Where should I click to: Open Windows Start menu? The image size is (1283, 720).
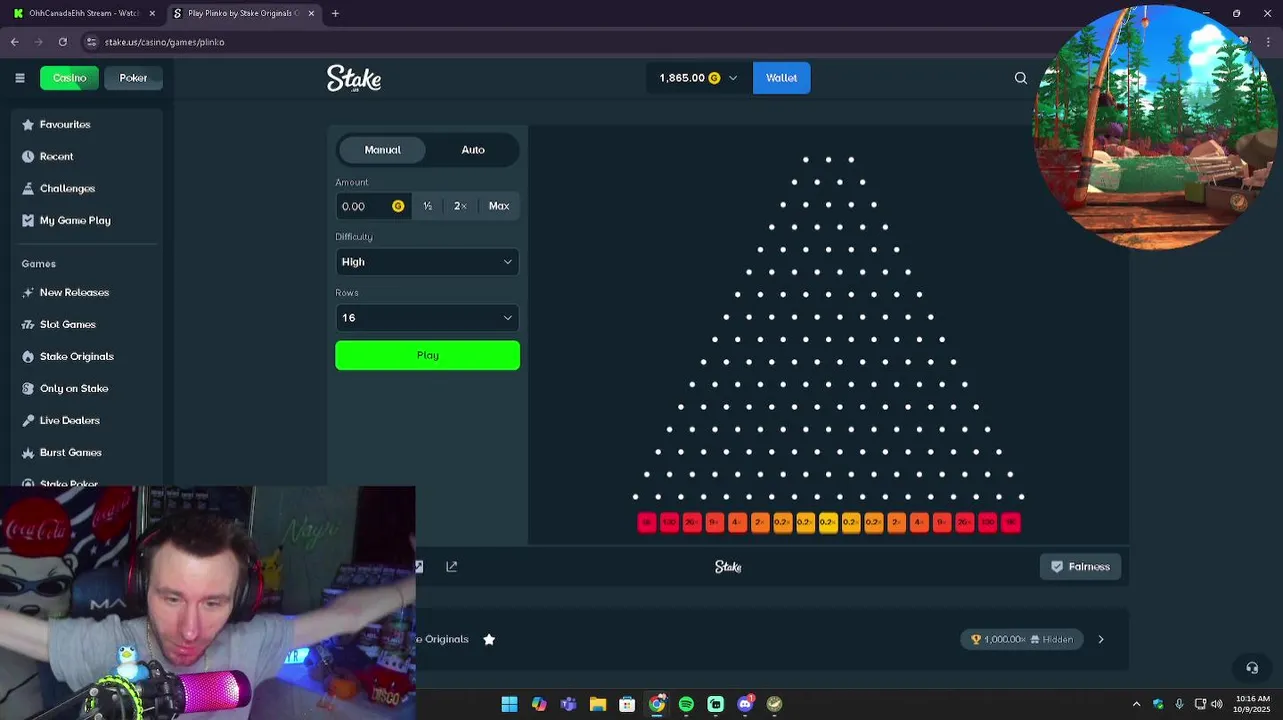tap(509, 704)
